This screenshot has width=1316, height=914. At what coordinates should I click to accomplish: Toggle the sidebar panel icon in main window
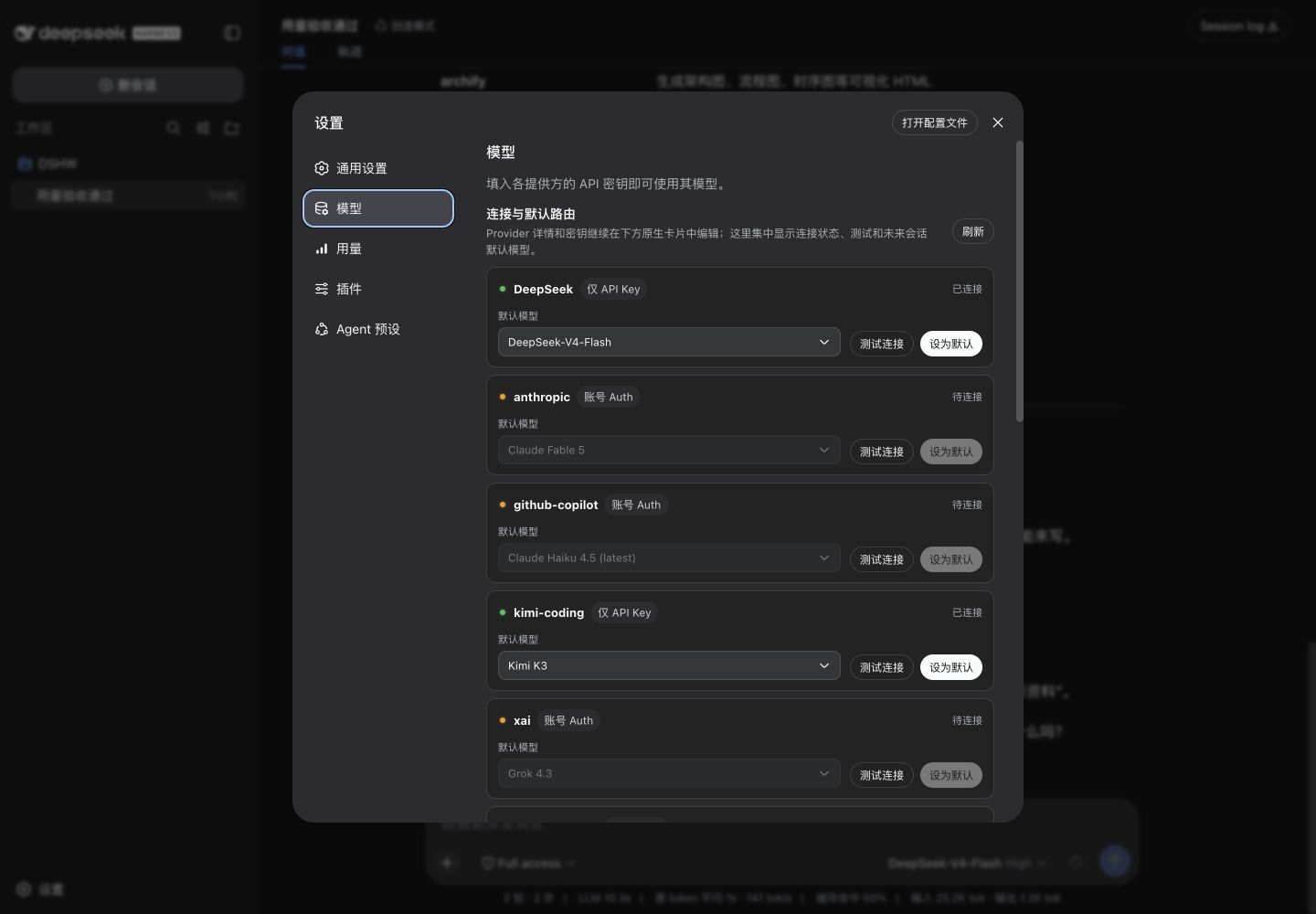pyautogui.click(x=232, y=33)
